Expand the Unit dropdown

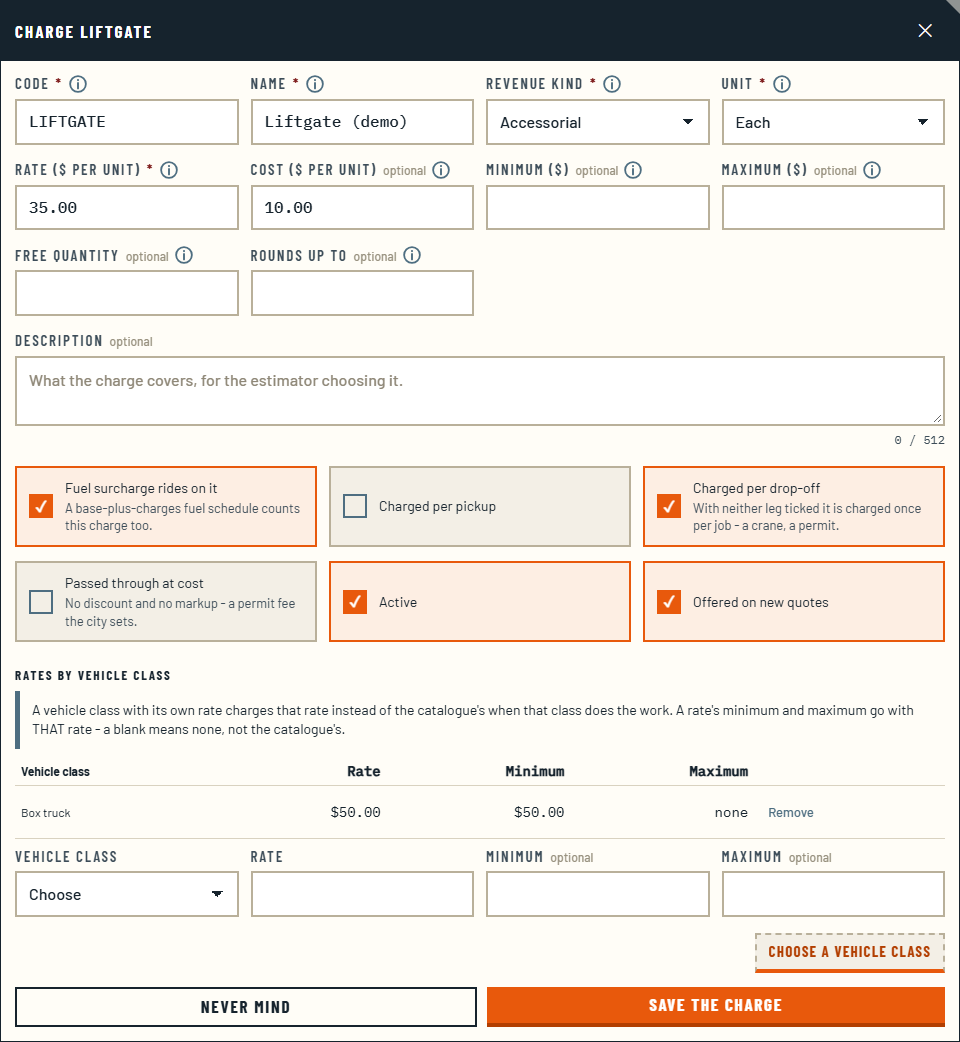(833, 122)
